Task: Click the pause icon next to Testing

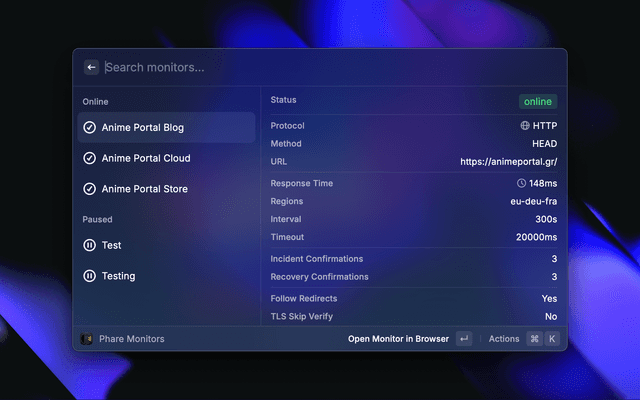Action: click(x=90, y=276)
